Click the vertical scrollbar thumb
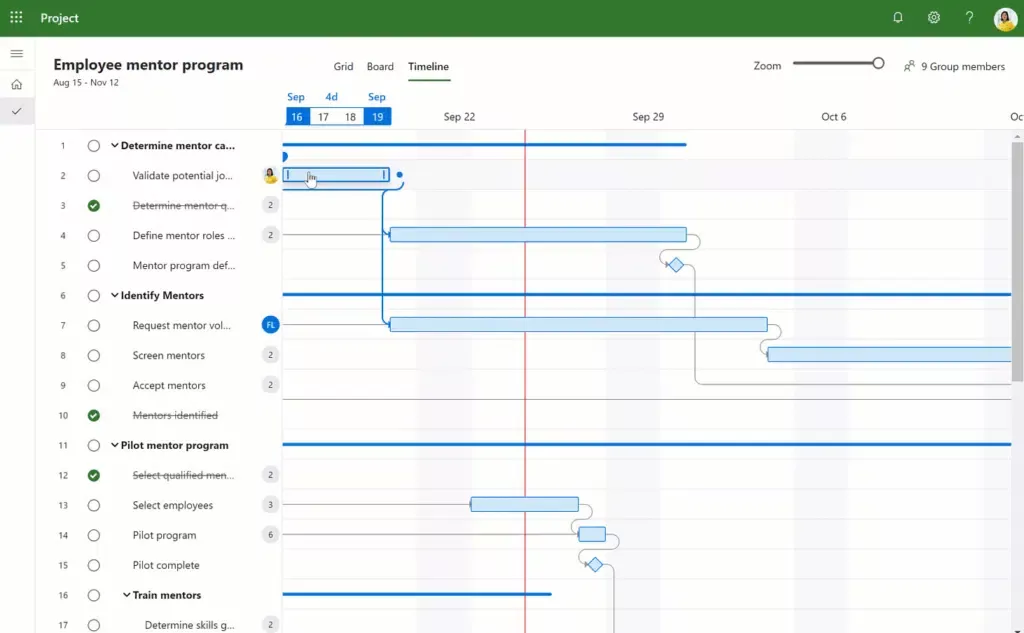The width and height of the screenshot is (1024, 633). [x=1017, y=261]
